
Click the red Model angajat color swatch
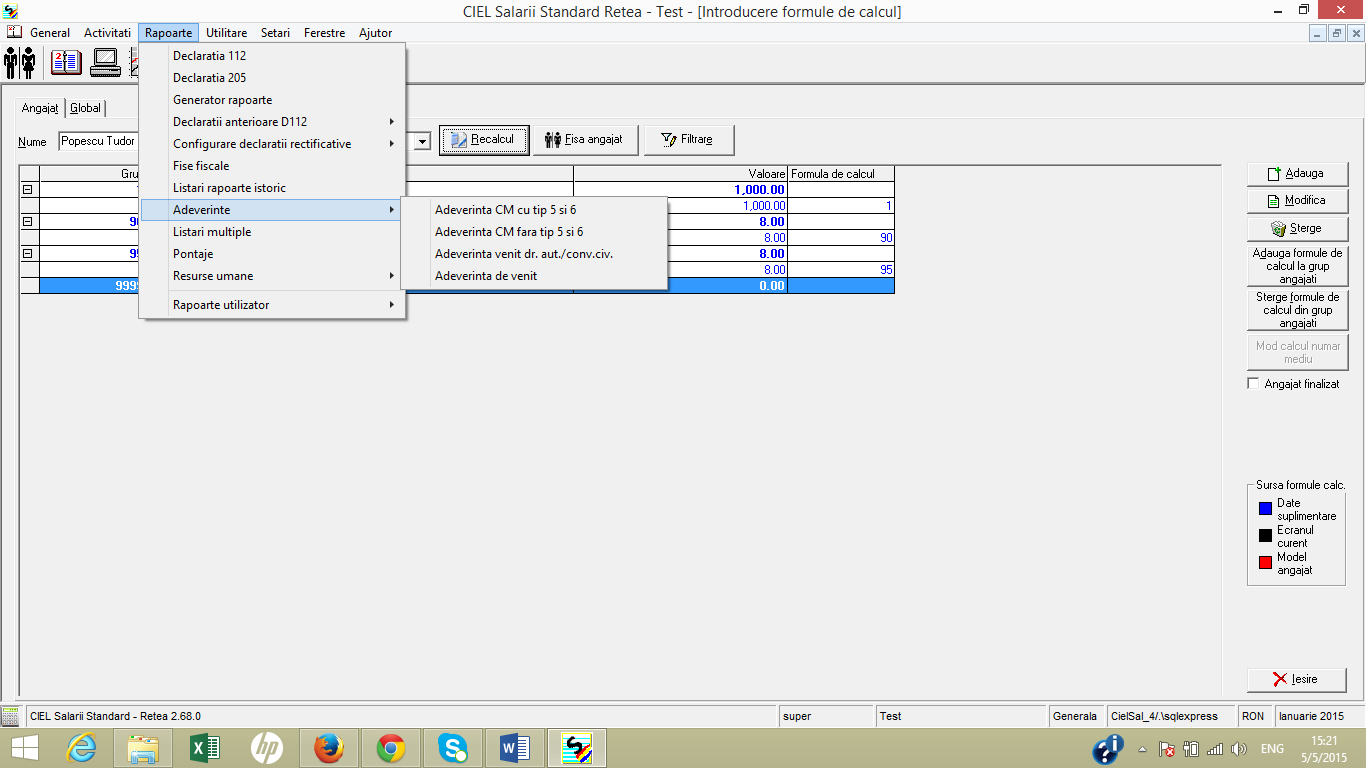1265,564
